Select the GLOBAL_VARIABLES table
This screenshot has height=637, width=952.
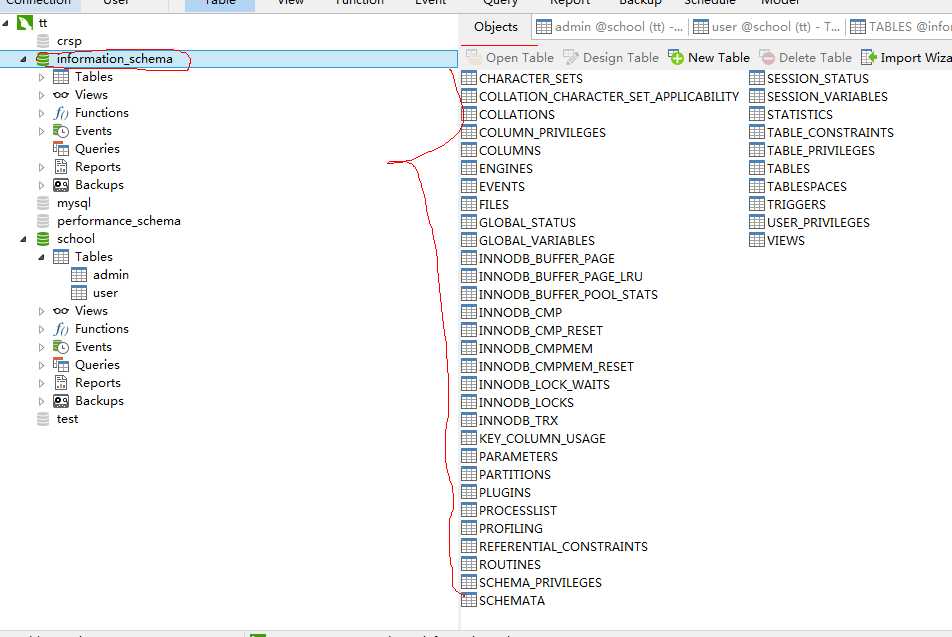tap(528, 240)
